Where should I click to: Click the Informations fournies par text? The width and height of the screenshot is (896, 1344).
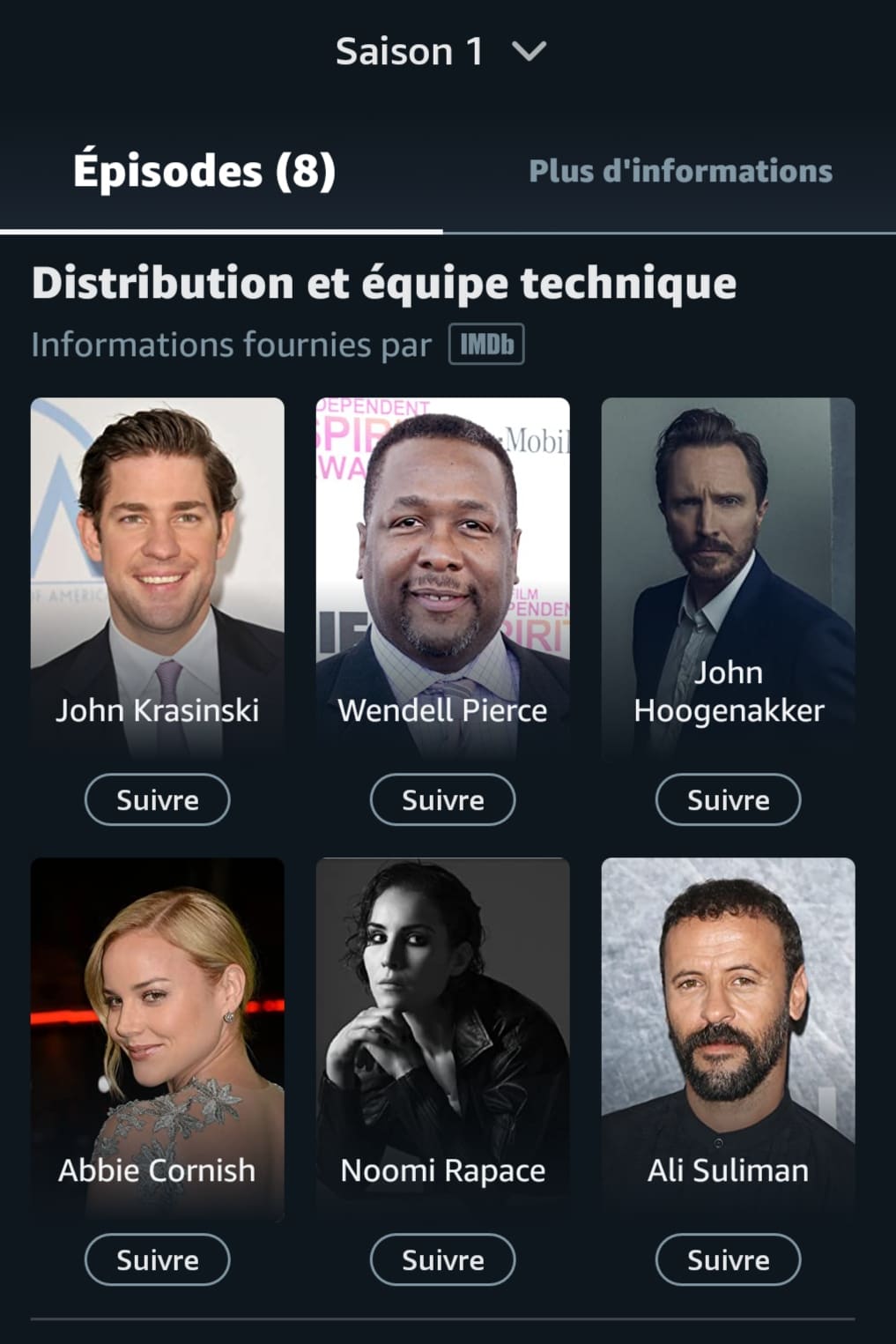pos(232,345)
